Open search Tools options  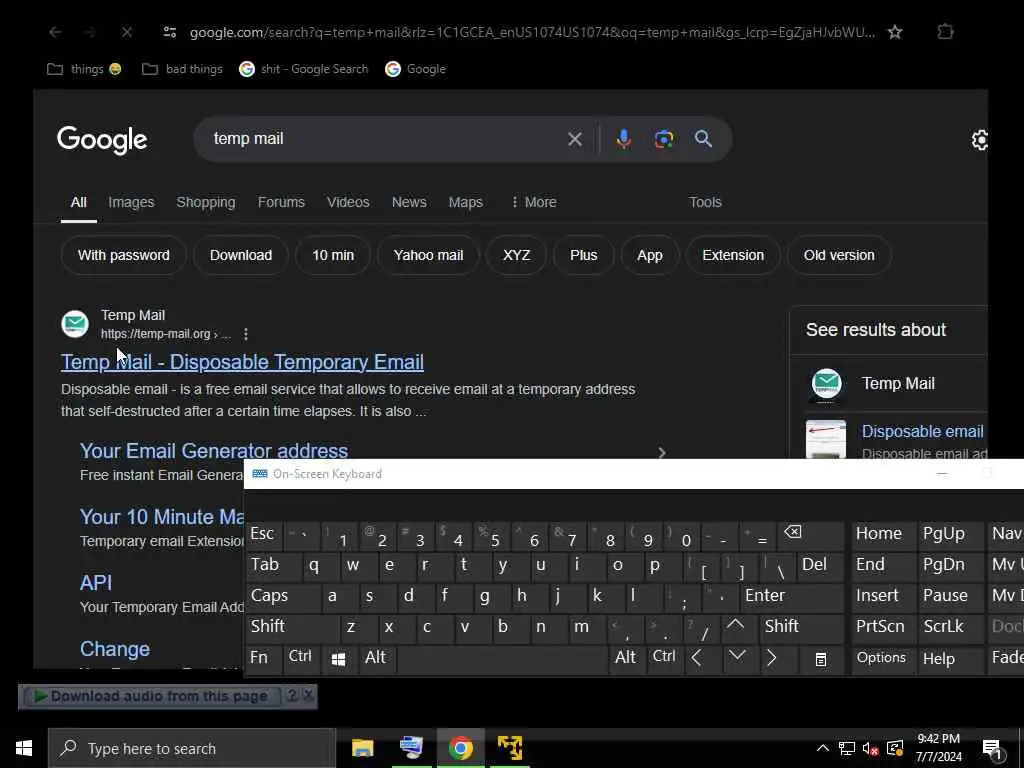click(x=705, y=202)
